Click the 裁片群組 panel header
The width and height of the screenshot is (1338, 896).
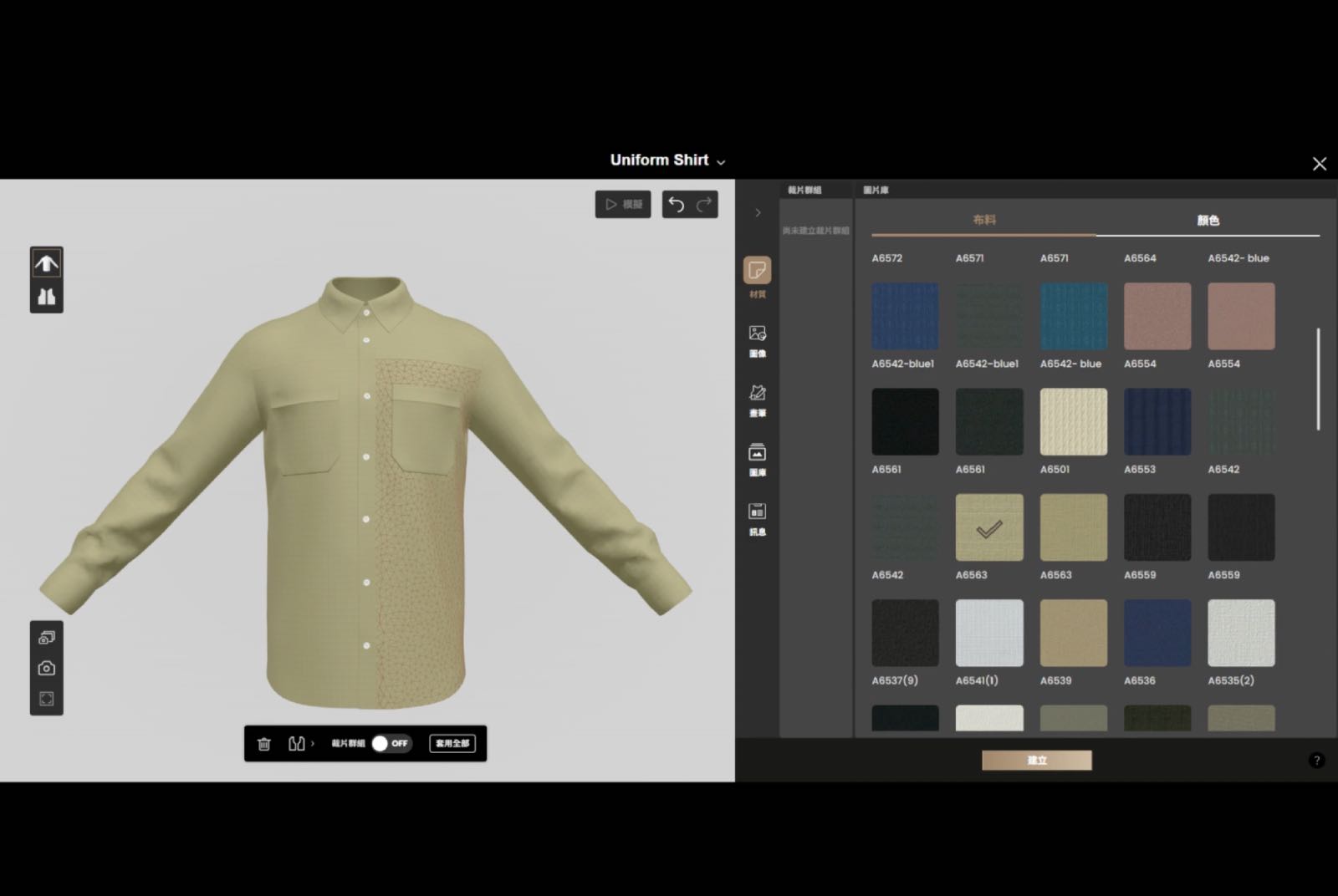tap(804, 191)
